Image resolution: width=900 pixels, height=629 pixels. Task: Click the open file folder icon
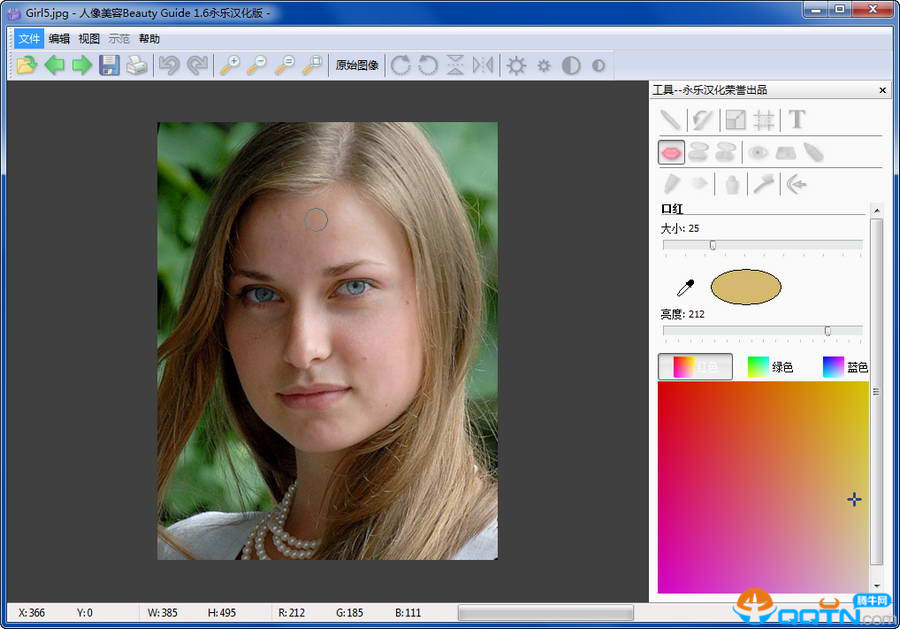[x=27, y=66]
